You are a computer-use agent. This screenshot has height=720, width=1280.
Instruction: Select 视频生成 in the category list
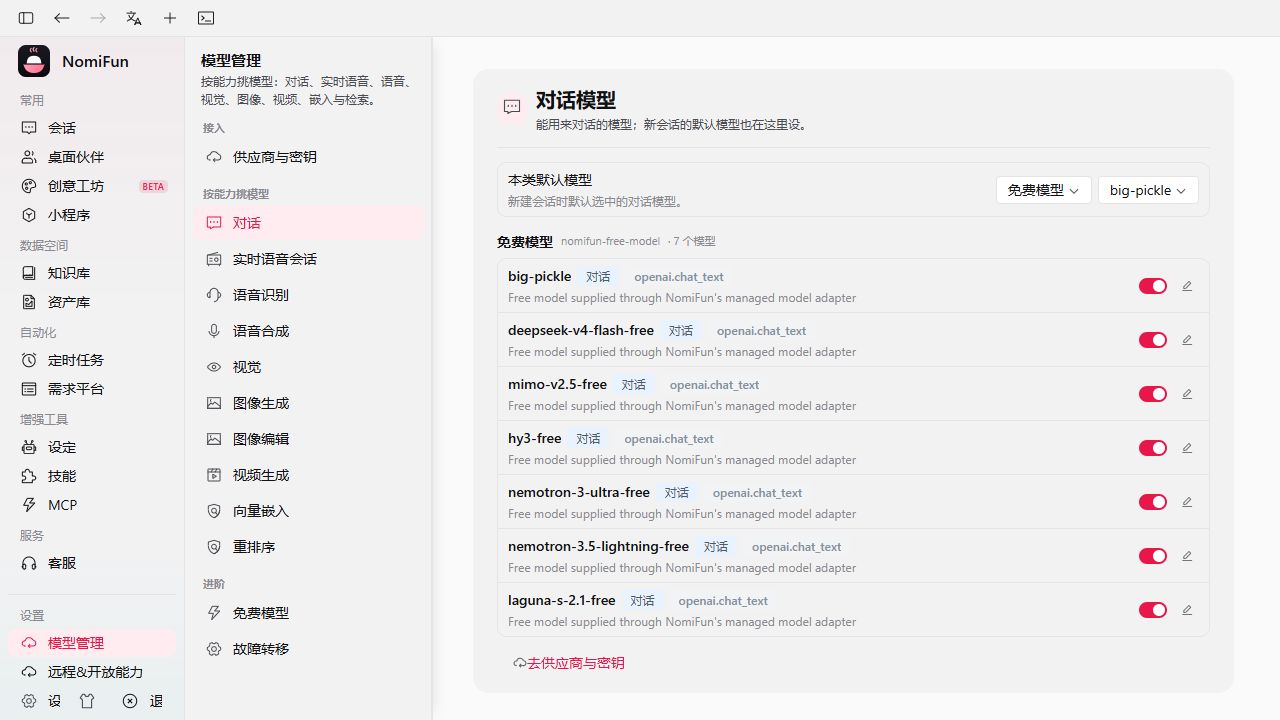point(310,475)
